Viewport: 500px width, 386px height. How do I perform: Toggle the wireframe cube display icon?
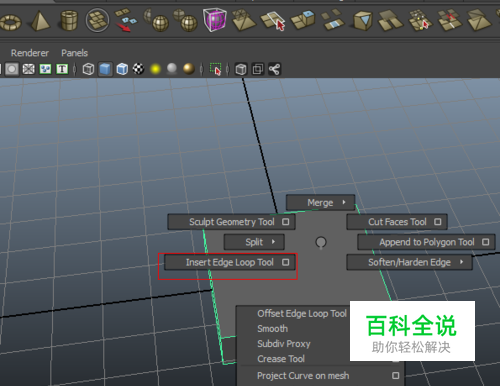88,69
